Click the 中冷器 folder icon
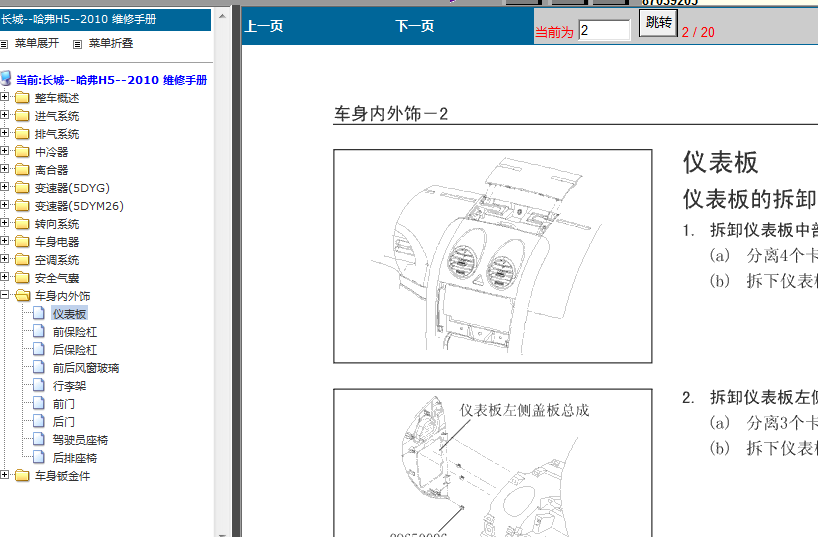Screen dimensions: 818x537 pos(22,151)
